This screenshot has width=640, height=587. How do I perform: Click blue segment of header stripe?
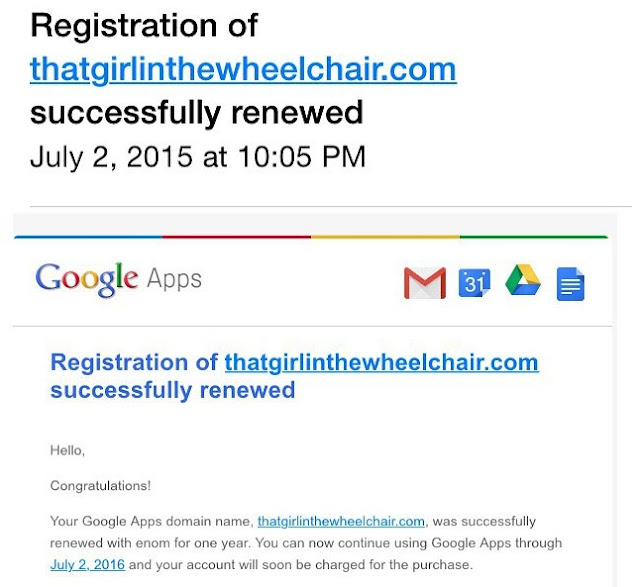pyautogui.click(x=88, y=238)
